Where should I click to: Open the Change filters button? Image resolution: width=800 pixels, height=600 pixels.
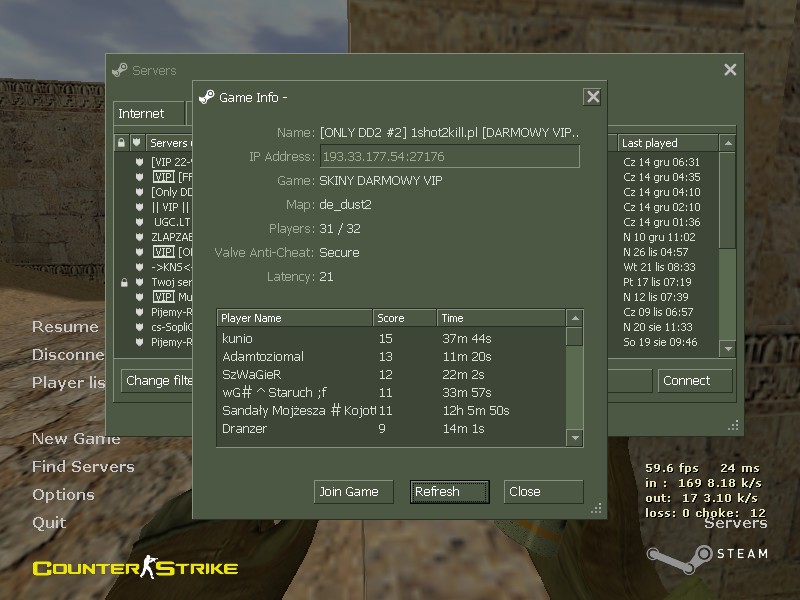click(157, 381)
